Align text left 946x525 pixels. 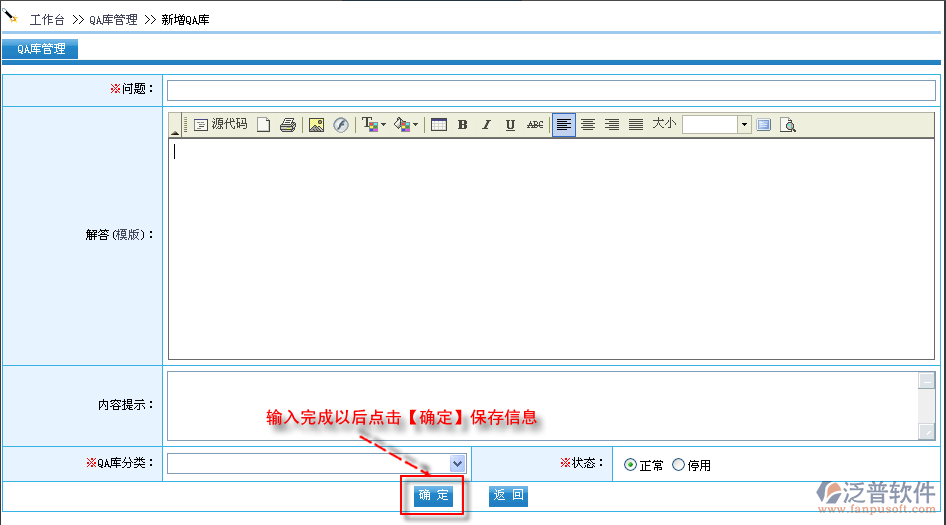[563, 125]
